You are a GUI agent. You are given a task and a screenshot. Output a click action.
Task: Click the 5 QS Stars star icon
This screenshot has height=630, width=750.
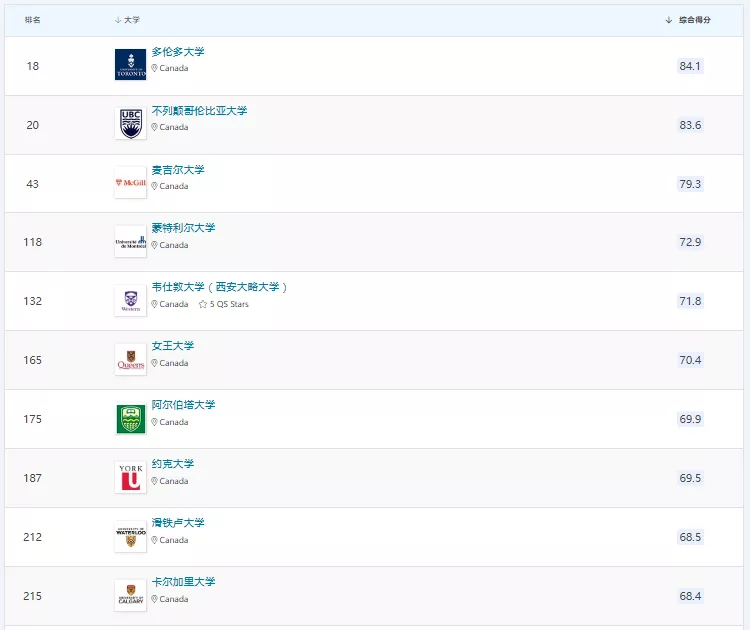click(203, 304)
